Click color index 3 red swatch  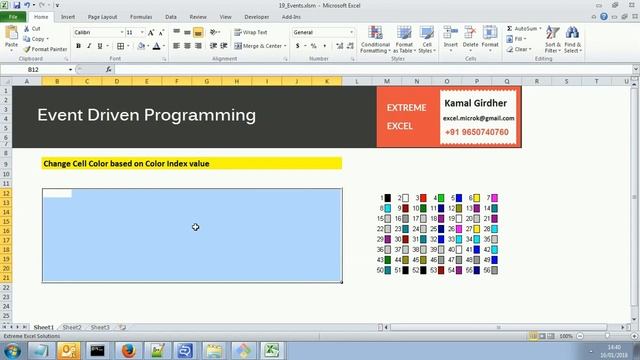(x=423, y=198)
